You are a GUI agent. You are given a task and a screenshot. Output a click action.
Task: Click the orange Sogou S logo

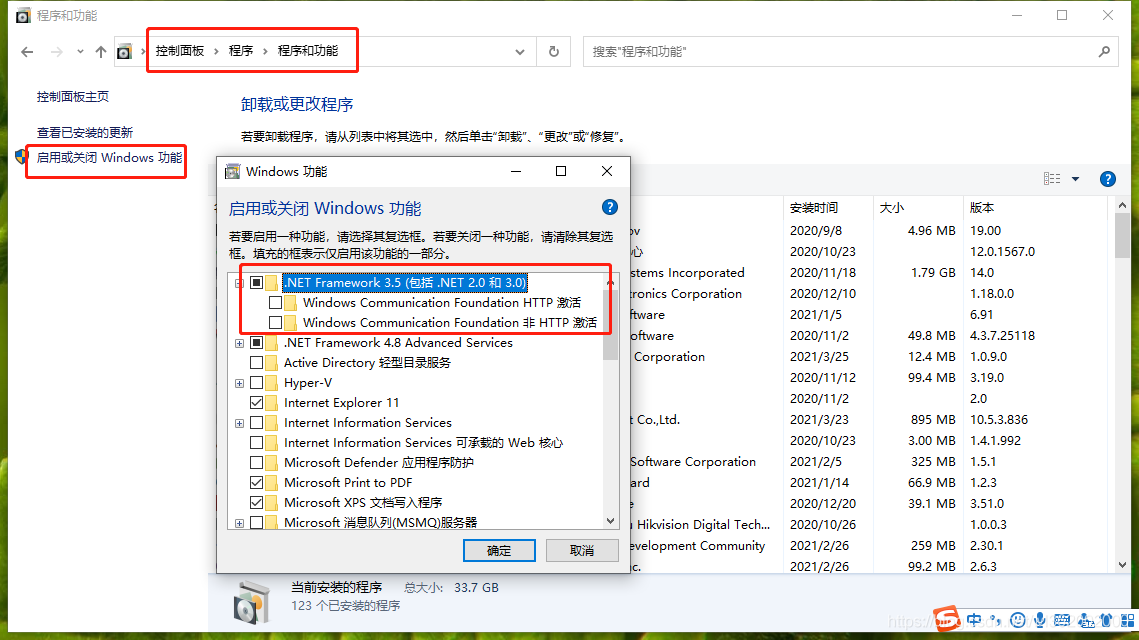coord(947,619)
